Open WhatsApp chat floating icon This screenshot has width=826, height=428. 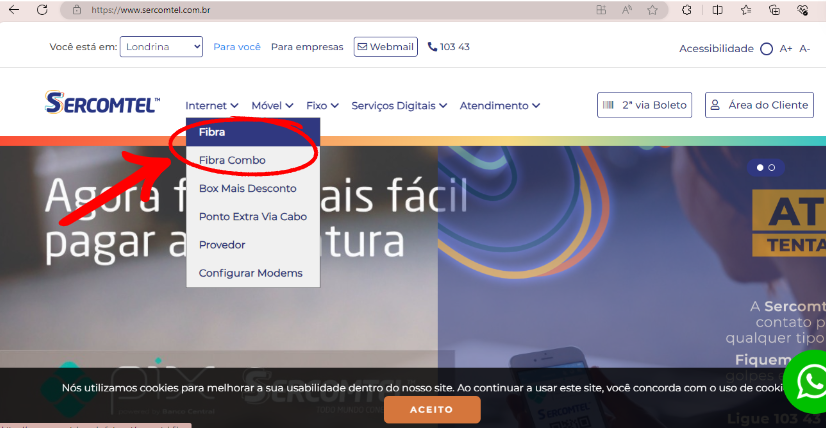[x=806, y=382]
